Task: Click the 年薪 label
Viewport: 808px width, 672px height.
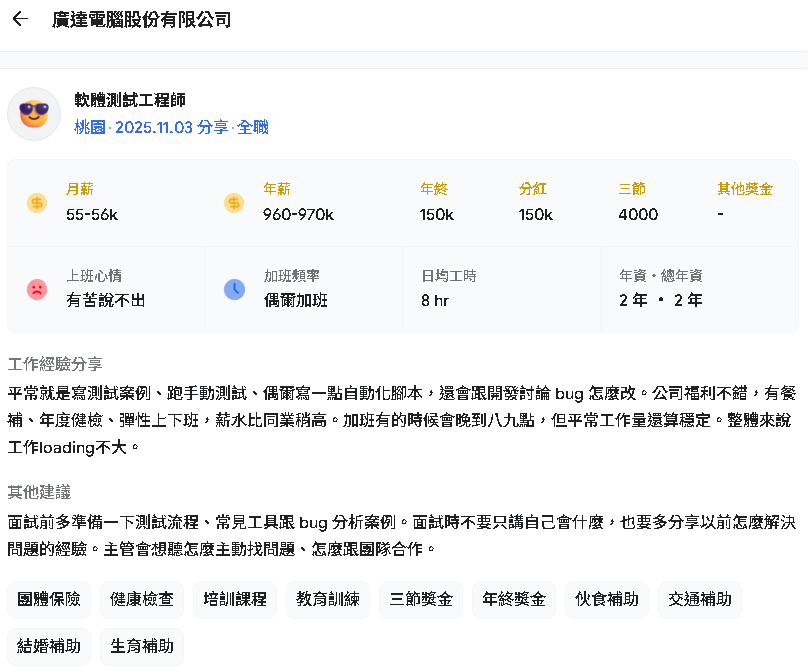Action: pos(277,189)
